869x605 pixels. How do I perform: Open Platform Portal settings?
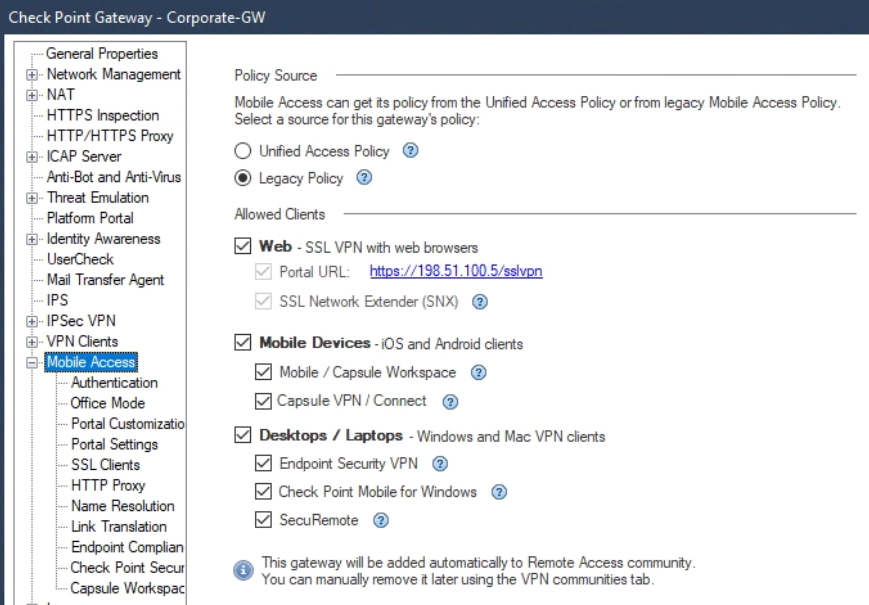(90, 218)
